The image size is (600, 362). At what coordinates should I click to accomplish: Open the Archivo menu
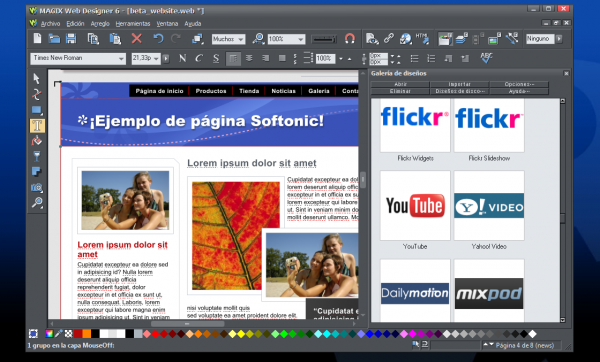point(50,24)
